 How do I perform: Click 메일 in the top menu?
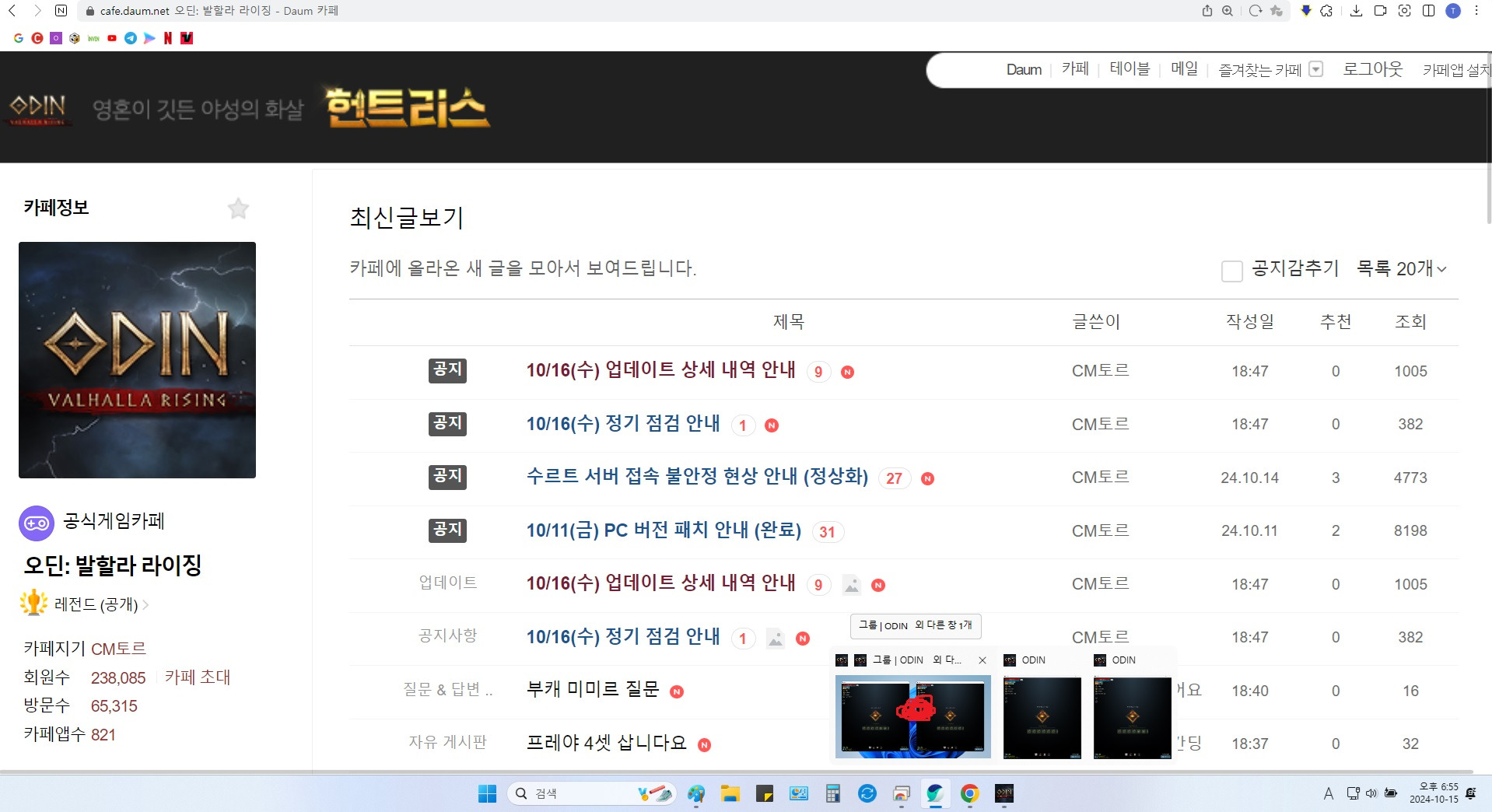pos(1184,68)
